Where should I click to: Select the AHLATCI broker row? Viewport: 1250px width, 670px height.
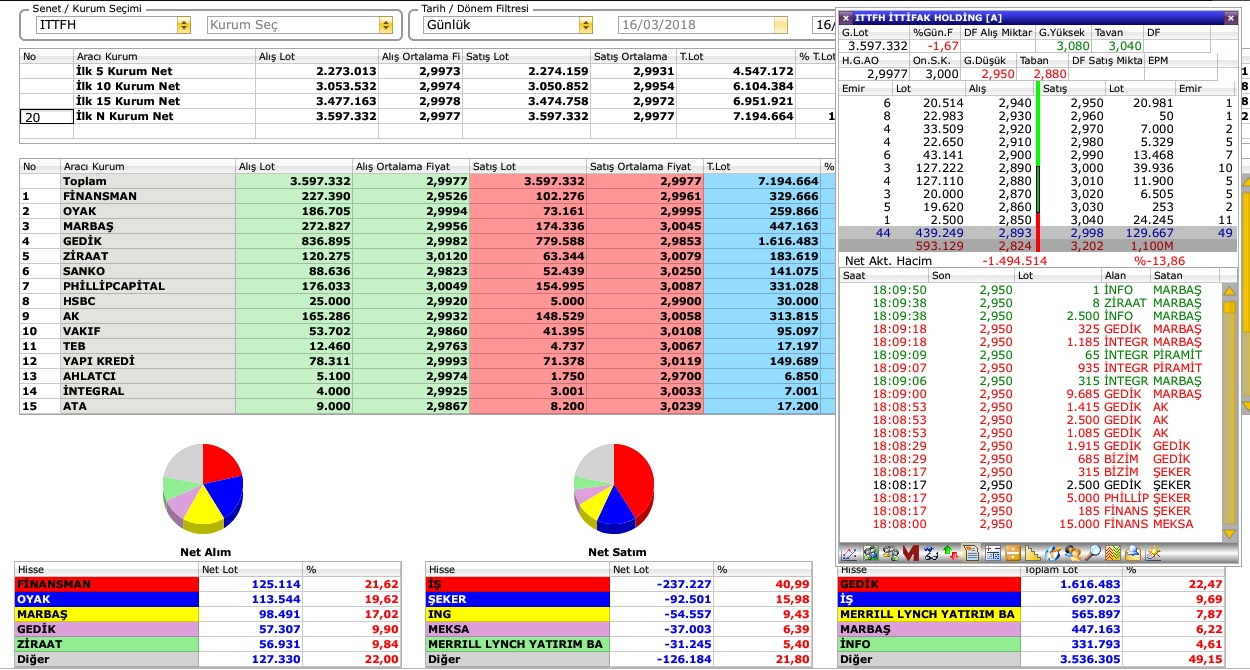click(428, 376)
